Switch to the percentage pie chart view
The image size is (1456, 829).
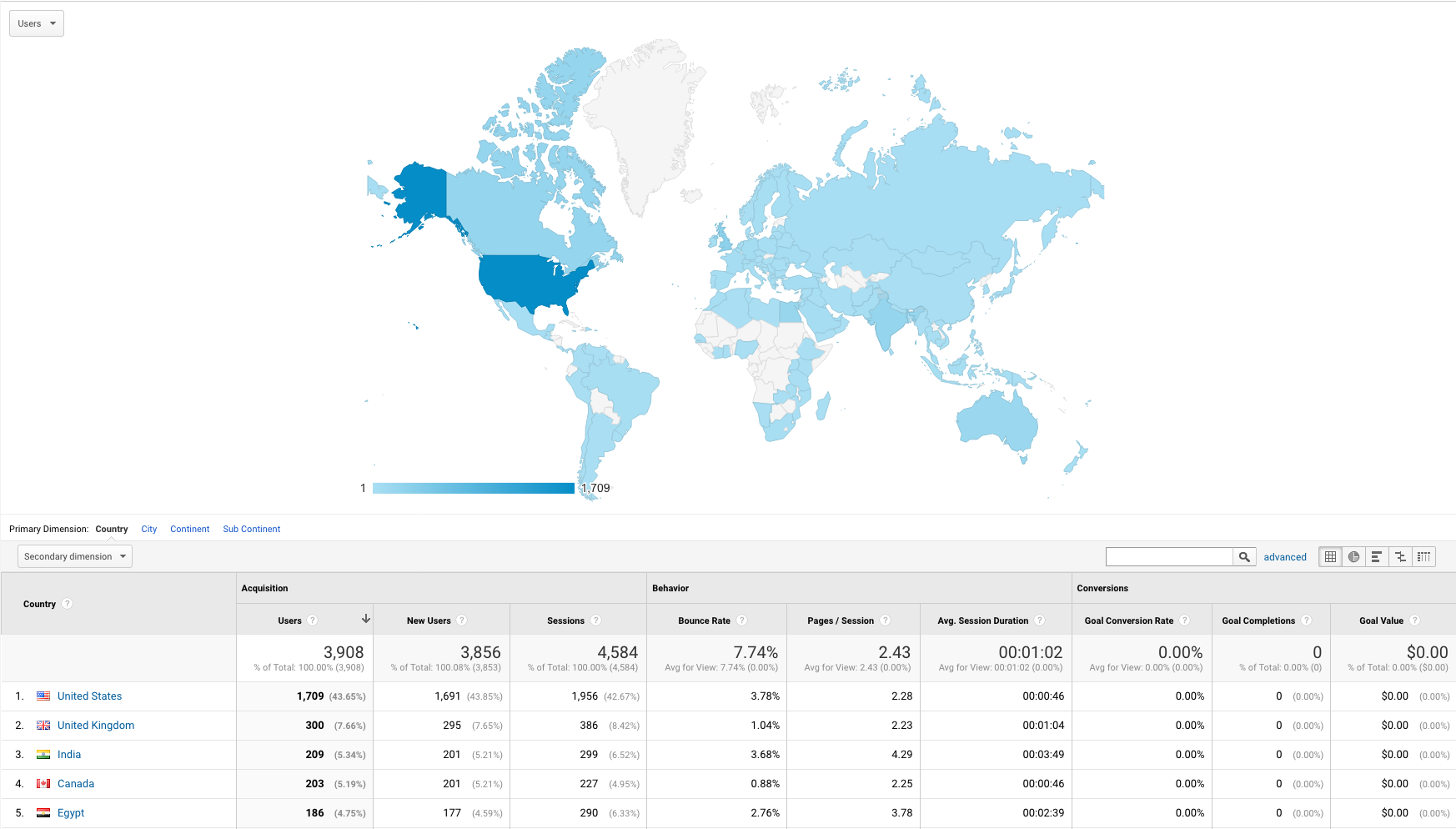(x=1353, y=556)
